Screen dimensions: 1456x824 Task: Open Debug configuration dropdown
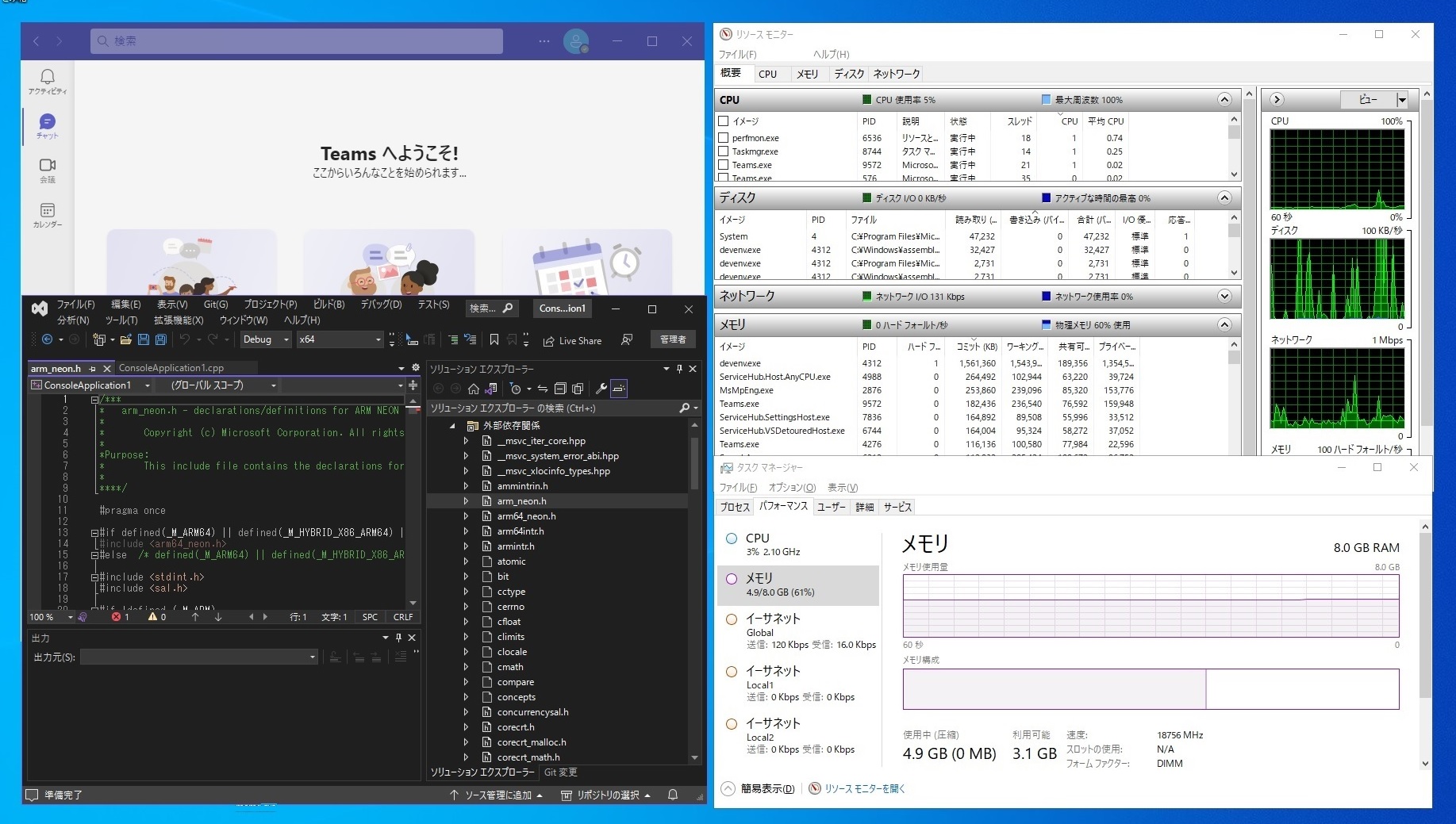267,339
